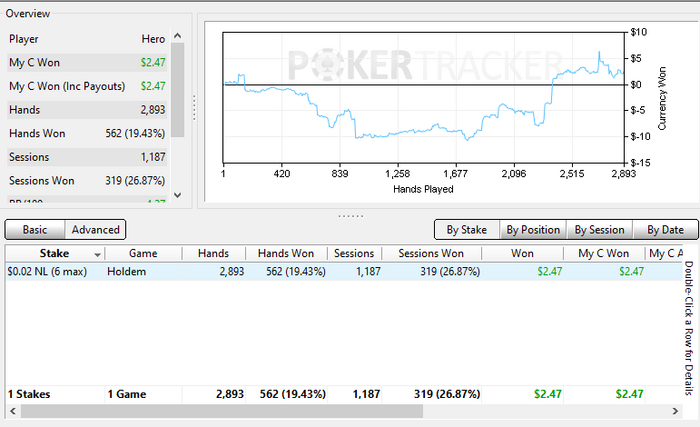Select the Hands Won row in Overview

(87, 134)
